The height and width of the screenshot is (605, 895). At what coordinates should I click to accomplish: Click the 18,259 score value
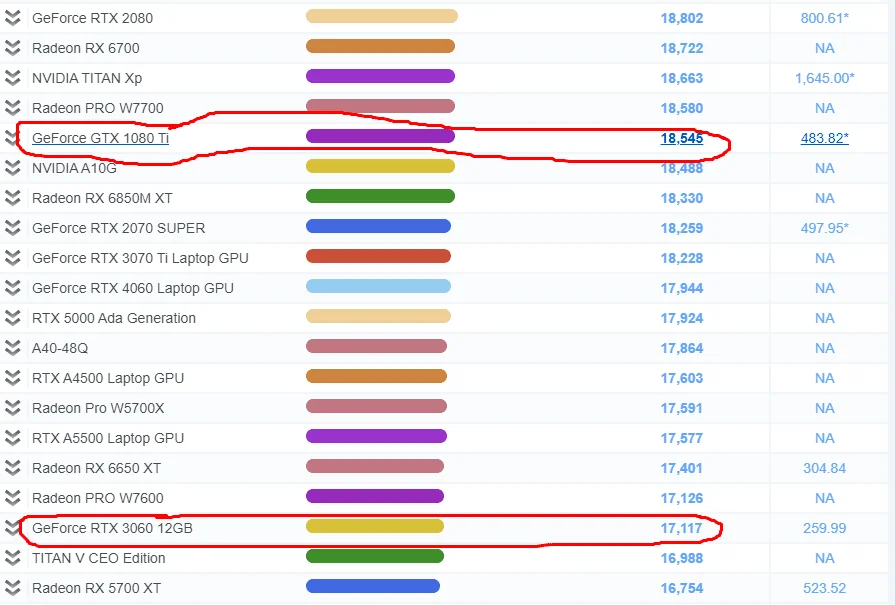tap(682, 228)
